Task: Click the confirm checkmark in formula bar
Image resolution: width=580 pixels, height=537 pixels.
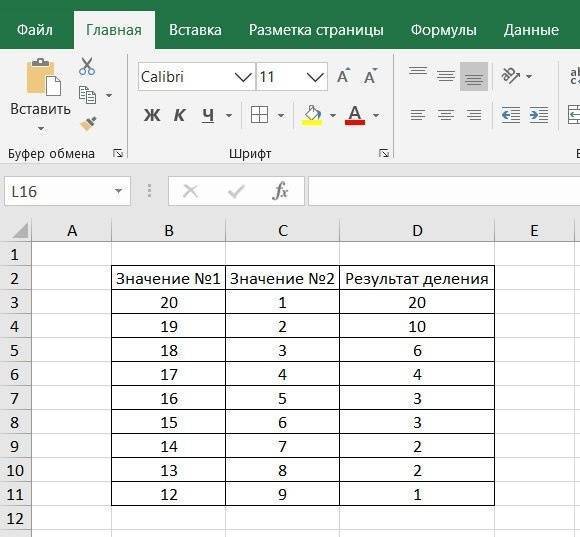Action: (x=236, y=191)
